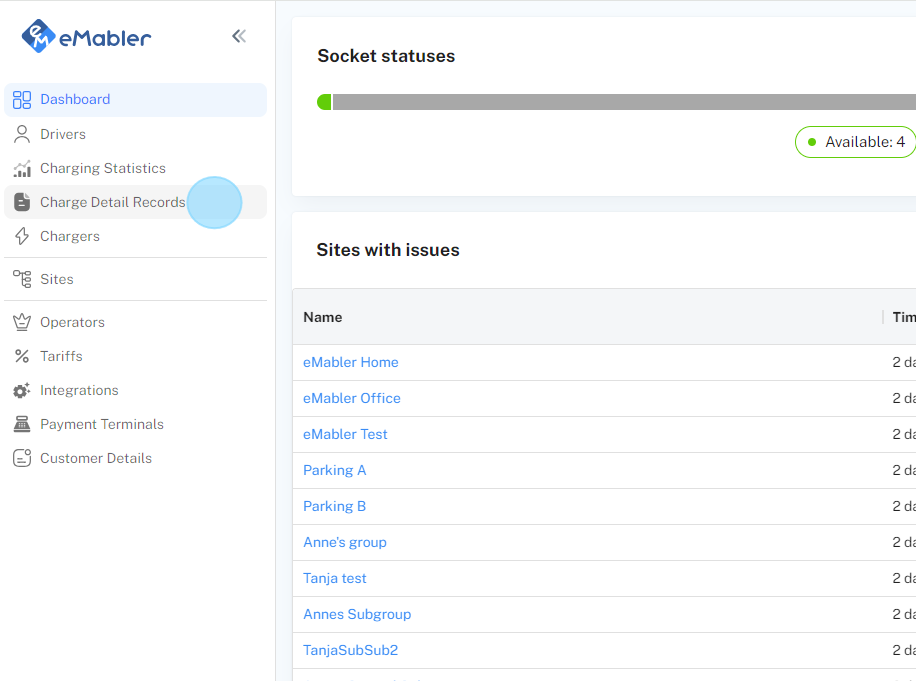Click the green segment of socket status bar

point(324,102)
